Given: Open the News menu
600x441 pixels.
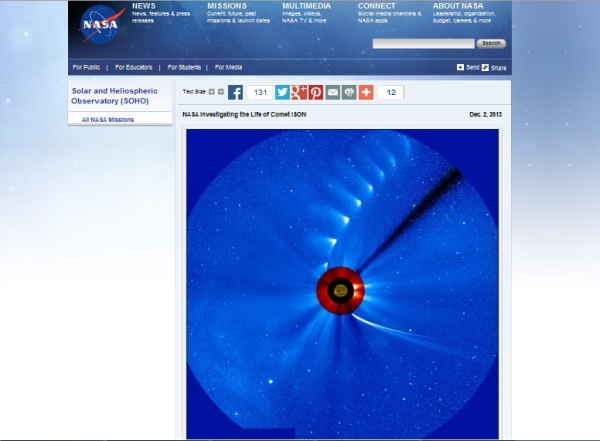Looking at the screenshot, I should (143, 6).
